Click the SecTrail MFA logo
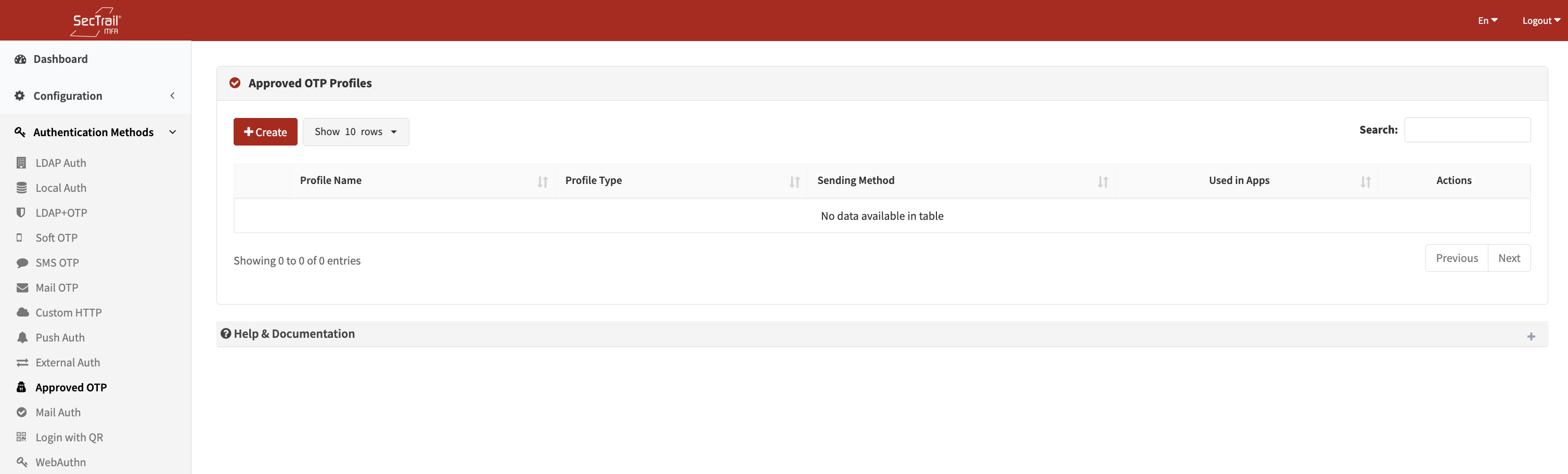 96,21
